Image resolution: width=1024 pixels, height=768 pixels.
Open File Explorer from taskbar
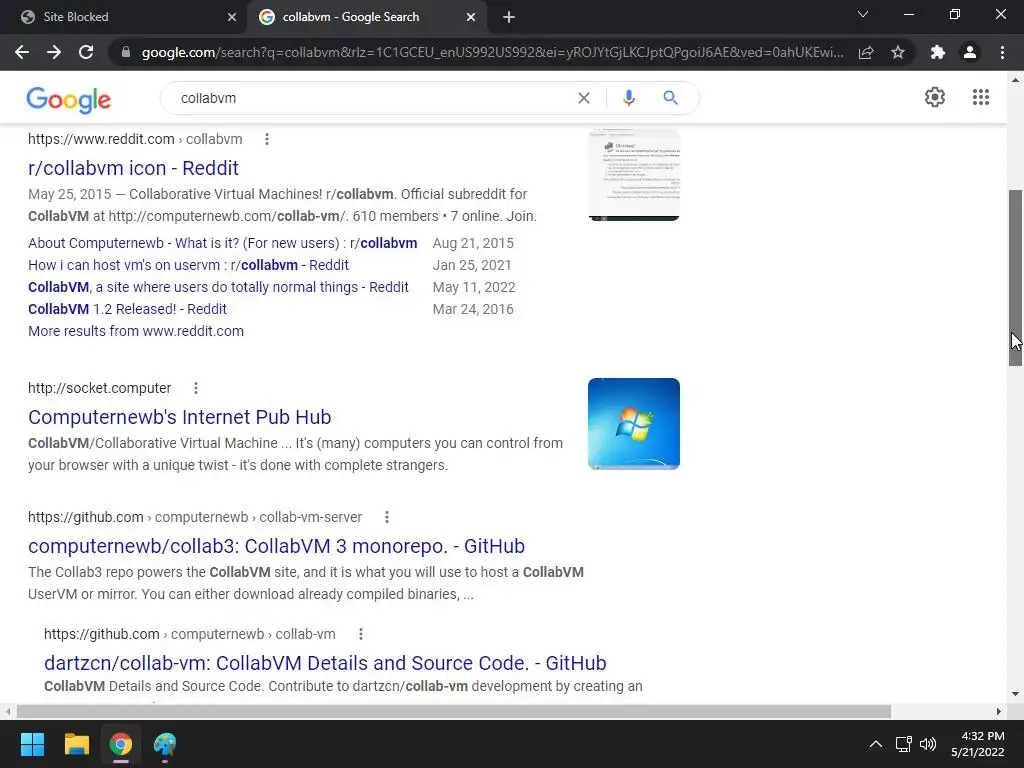[76, 744]
